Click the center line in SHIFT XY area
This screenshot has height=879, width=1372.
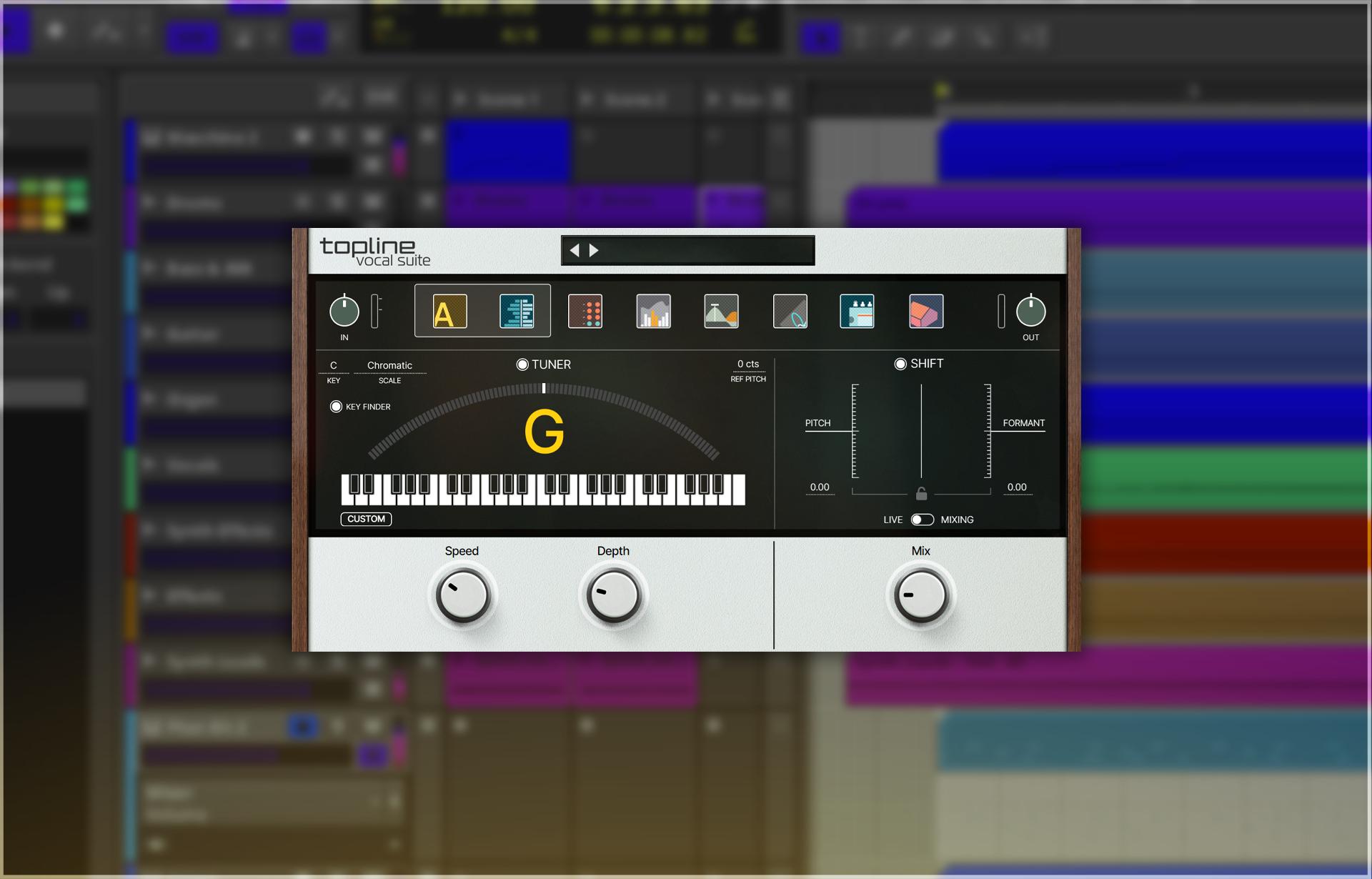click(x=921, y=431)
